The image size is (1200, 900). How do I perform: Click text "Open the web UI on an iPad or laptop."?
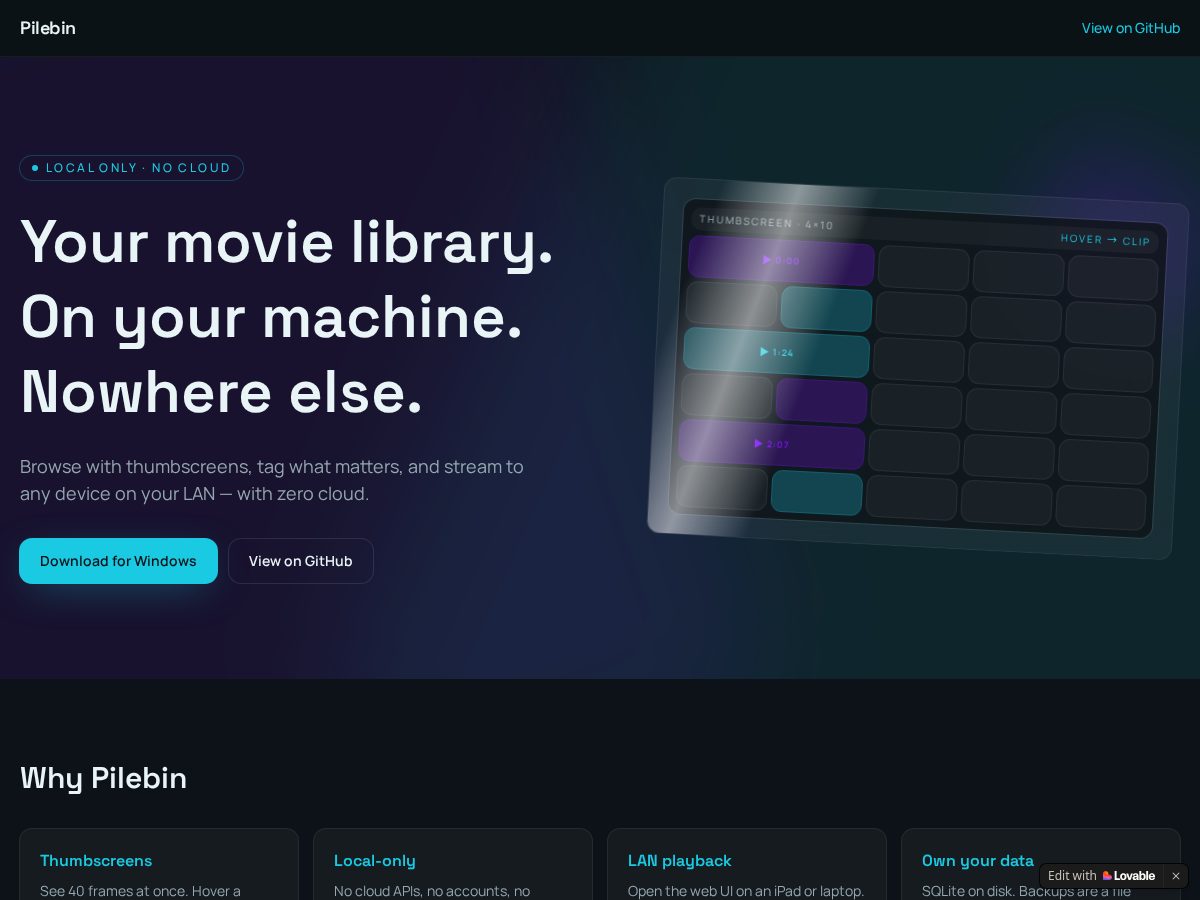[746, 891]
